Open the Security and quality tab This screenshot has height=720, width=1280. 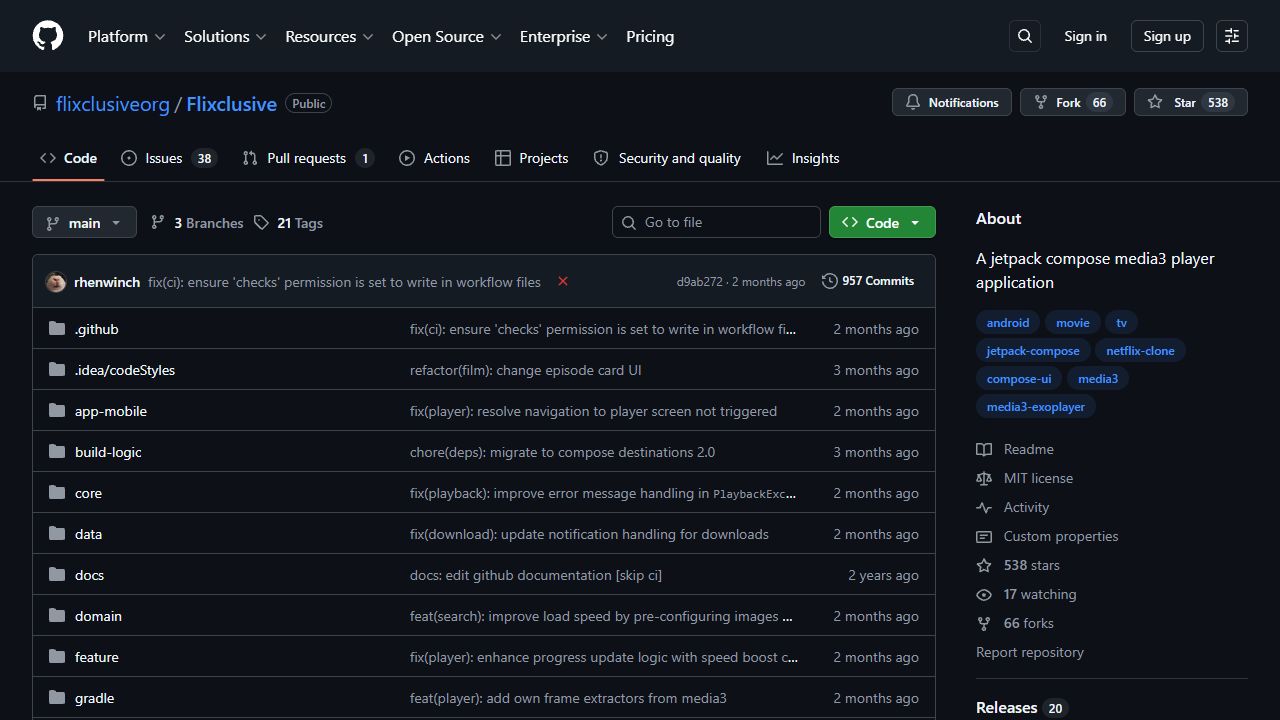coord(667,158)
